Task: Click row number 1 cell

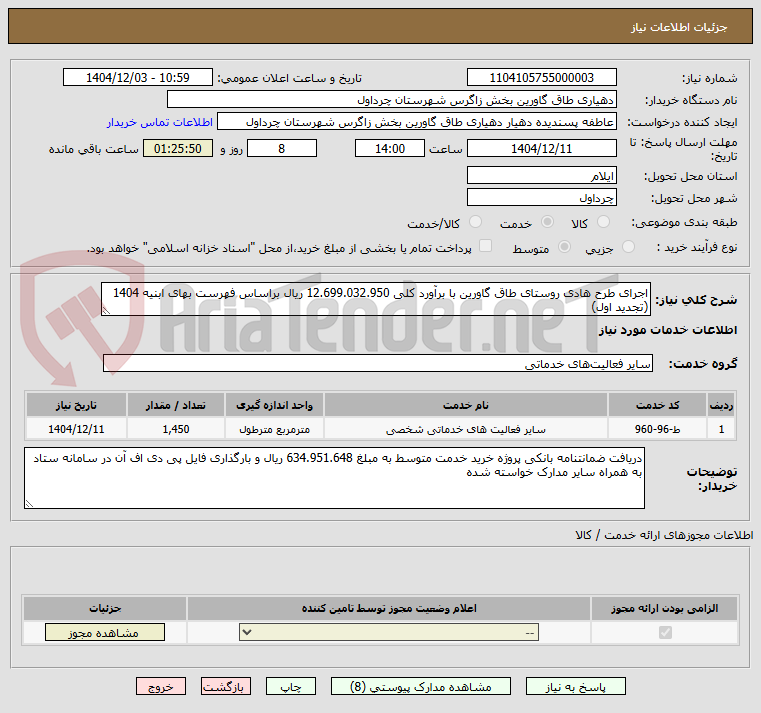Action: tap(721, 429)
